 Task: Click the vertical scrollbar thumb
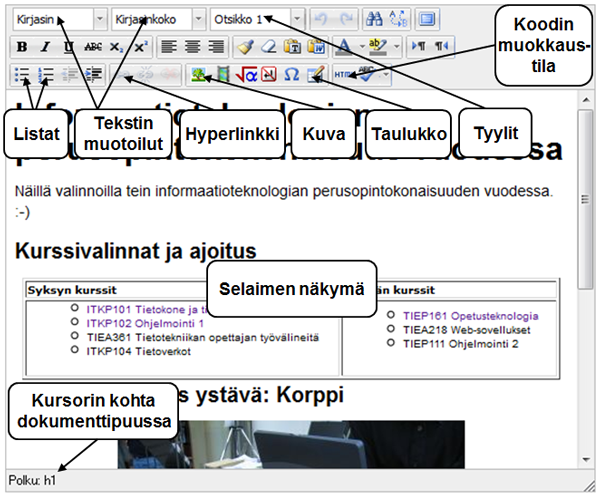pyautogui.click(x=585, y=199)
